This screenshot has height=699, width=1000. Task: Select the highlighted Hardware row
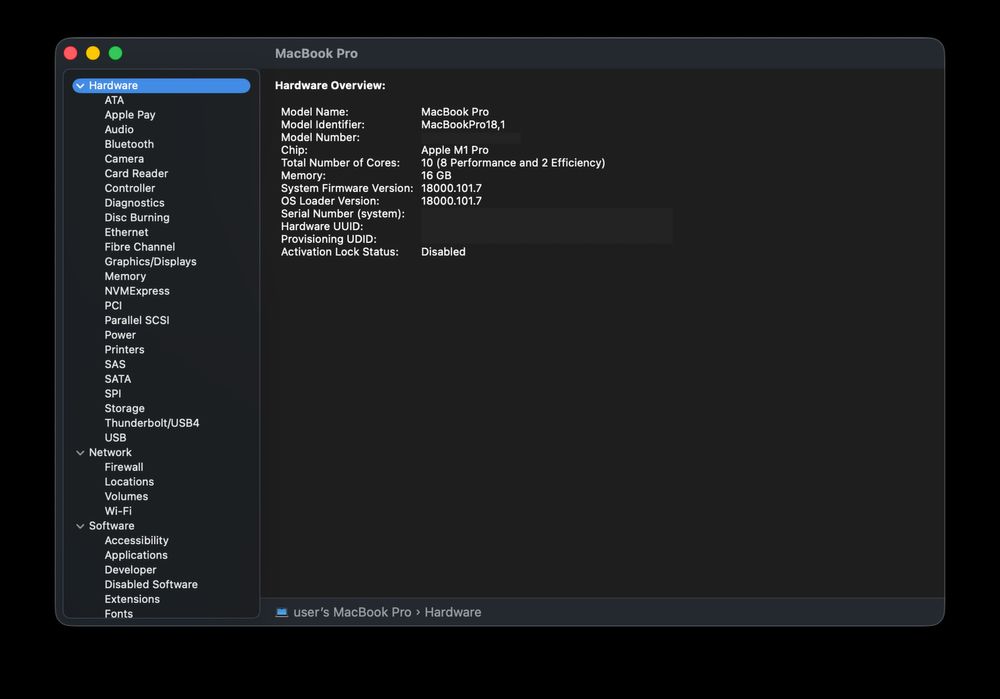tap(161, 85)
